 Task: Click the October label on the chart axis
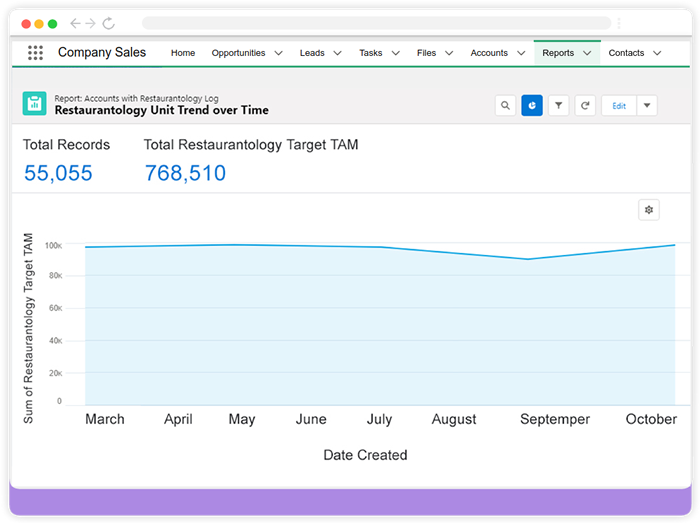[651, 419]
